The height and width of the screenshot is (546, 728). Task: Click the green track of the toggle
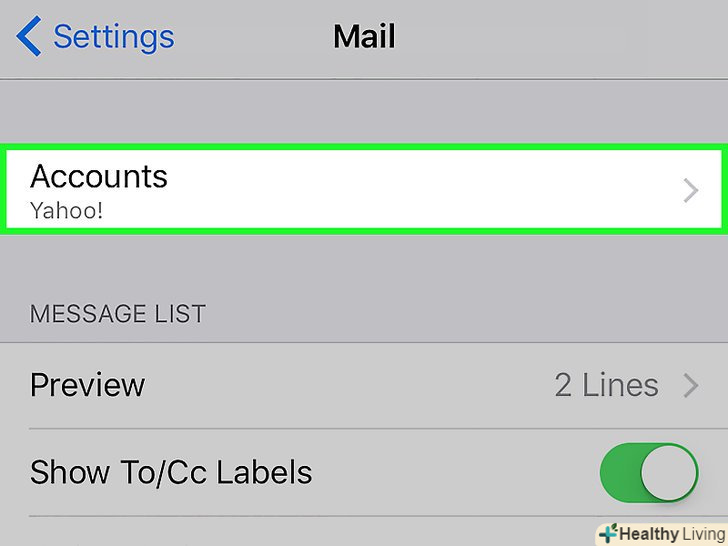tap(618, 473)
